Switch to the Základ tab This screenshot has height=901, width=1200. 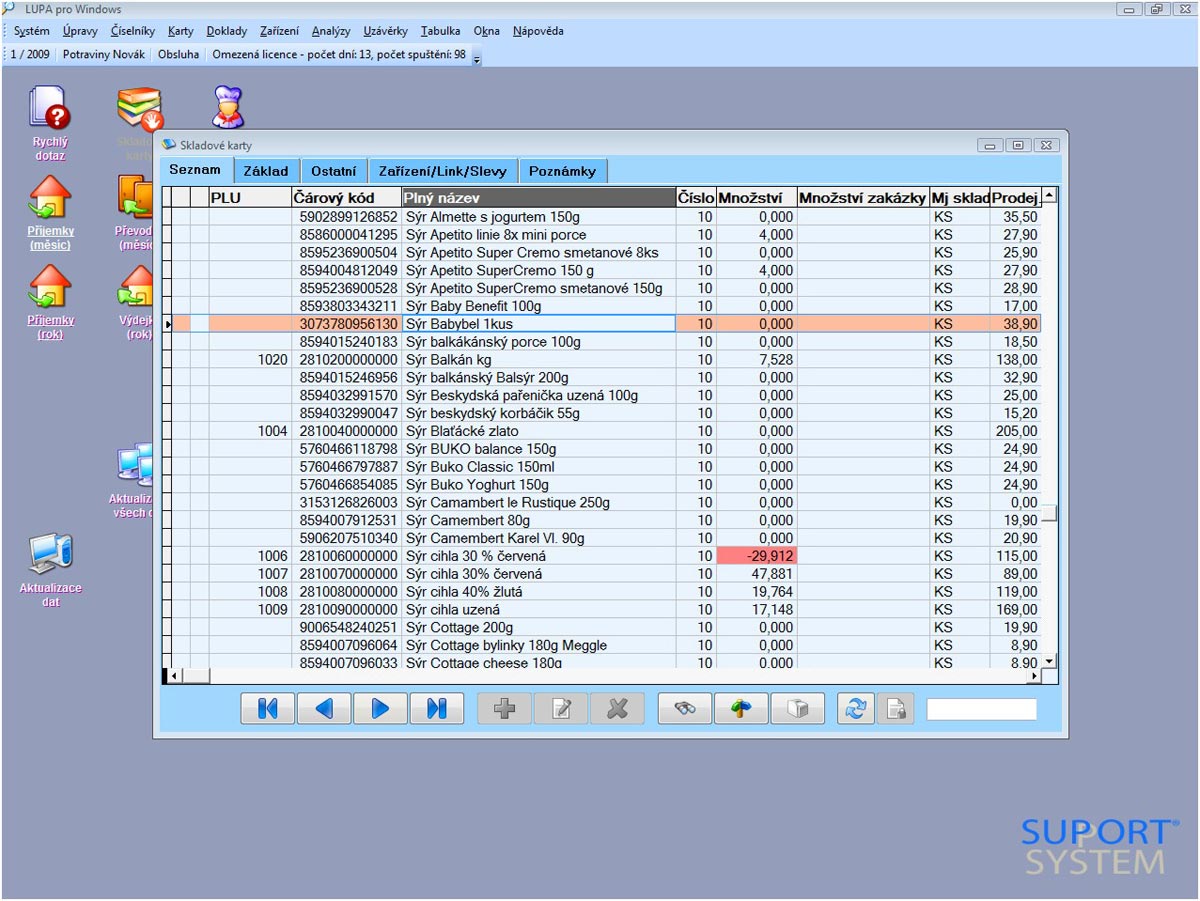click(x=266, y=171)
